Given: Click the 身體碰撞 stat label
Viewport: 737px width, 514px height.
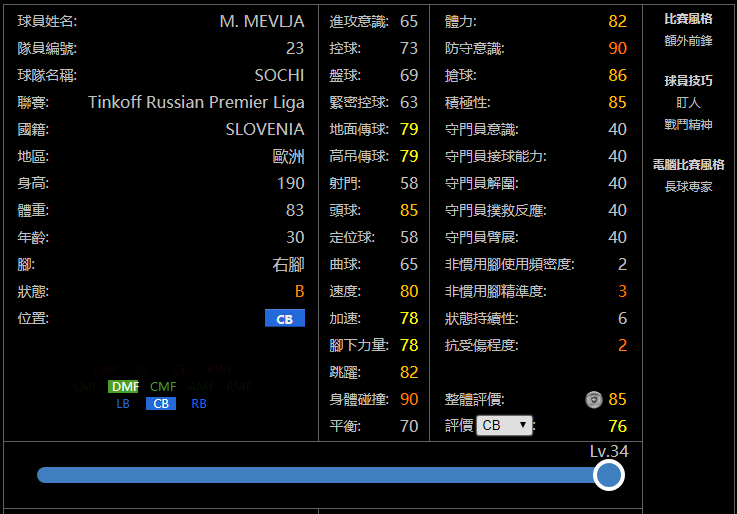Looking at the screenshot, I should (359, 400).
